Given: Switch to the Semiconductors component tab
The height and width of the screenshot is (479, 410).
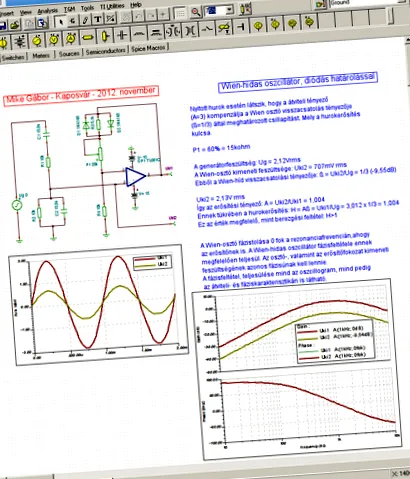Looking at the screenshot, I should click(105, 51).
